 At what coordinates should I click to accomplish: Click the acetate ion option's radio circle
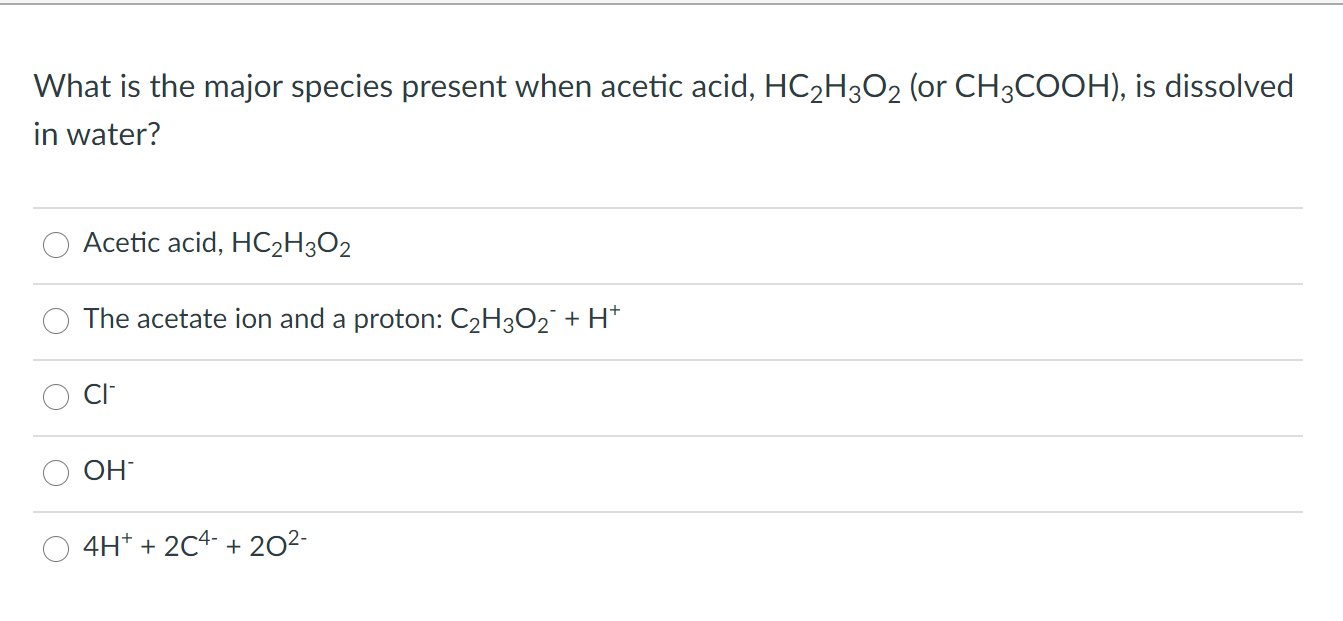point(55,321)
